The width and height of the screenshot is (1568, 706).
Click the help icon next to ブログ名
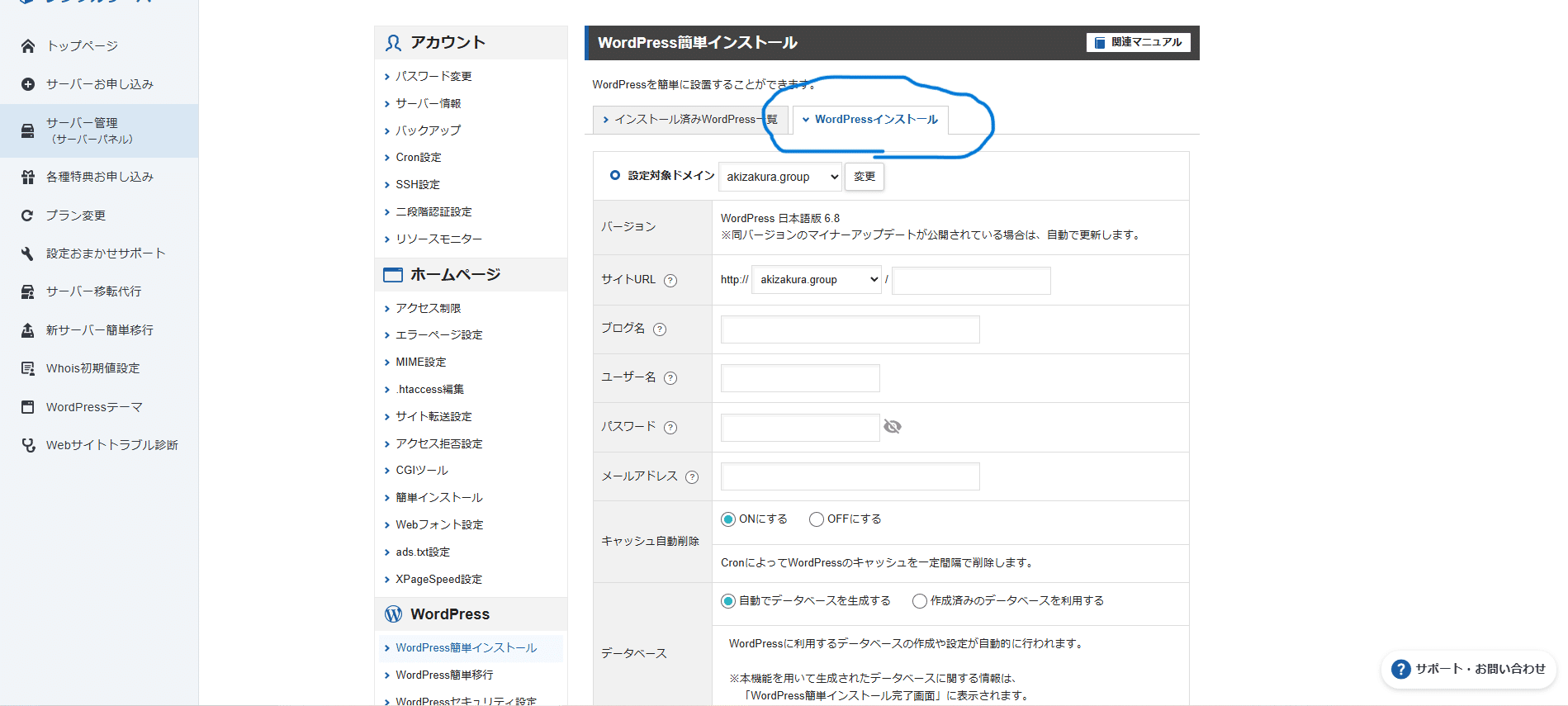tap(660, 329)
